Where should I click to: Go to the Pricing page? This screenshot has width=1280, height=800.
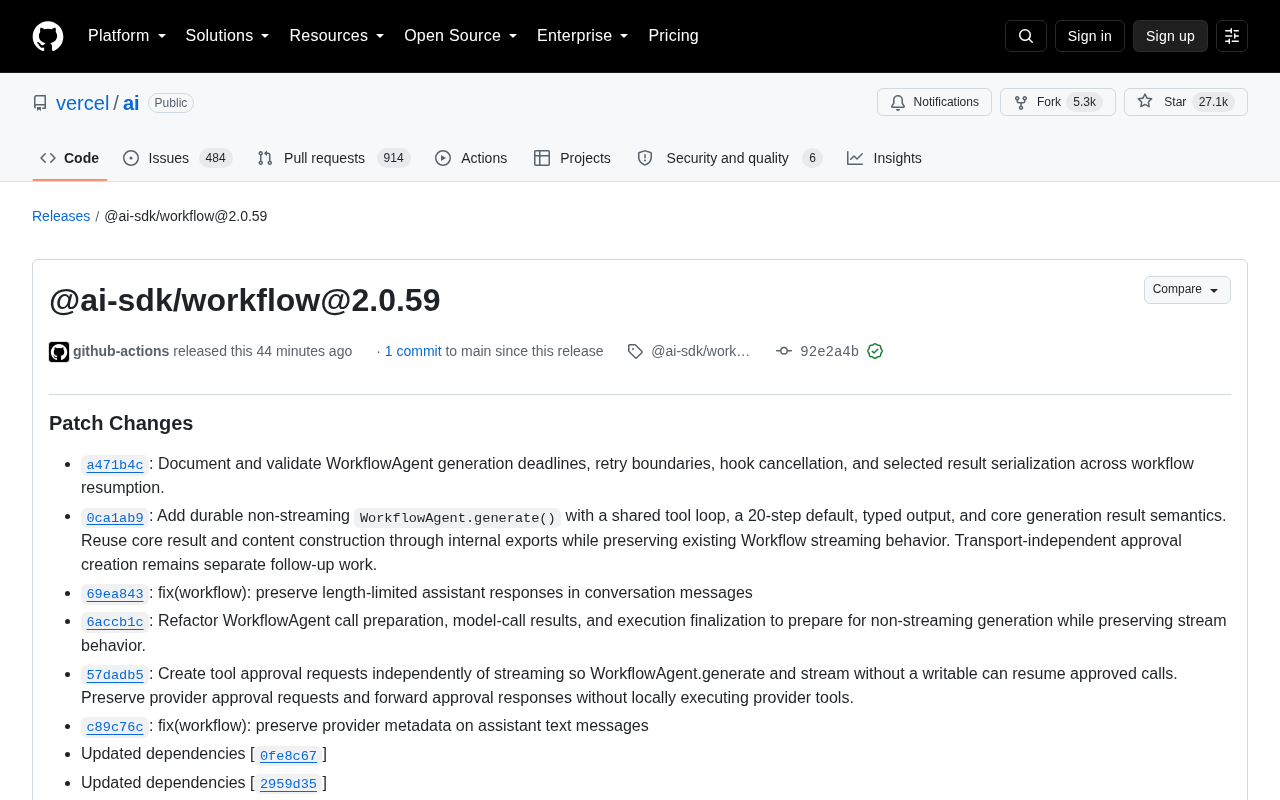(x=673, y=36)
